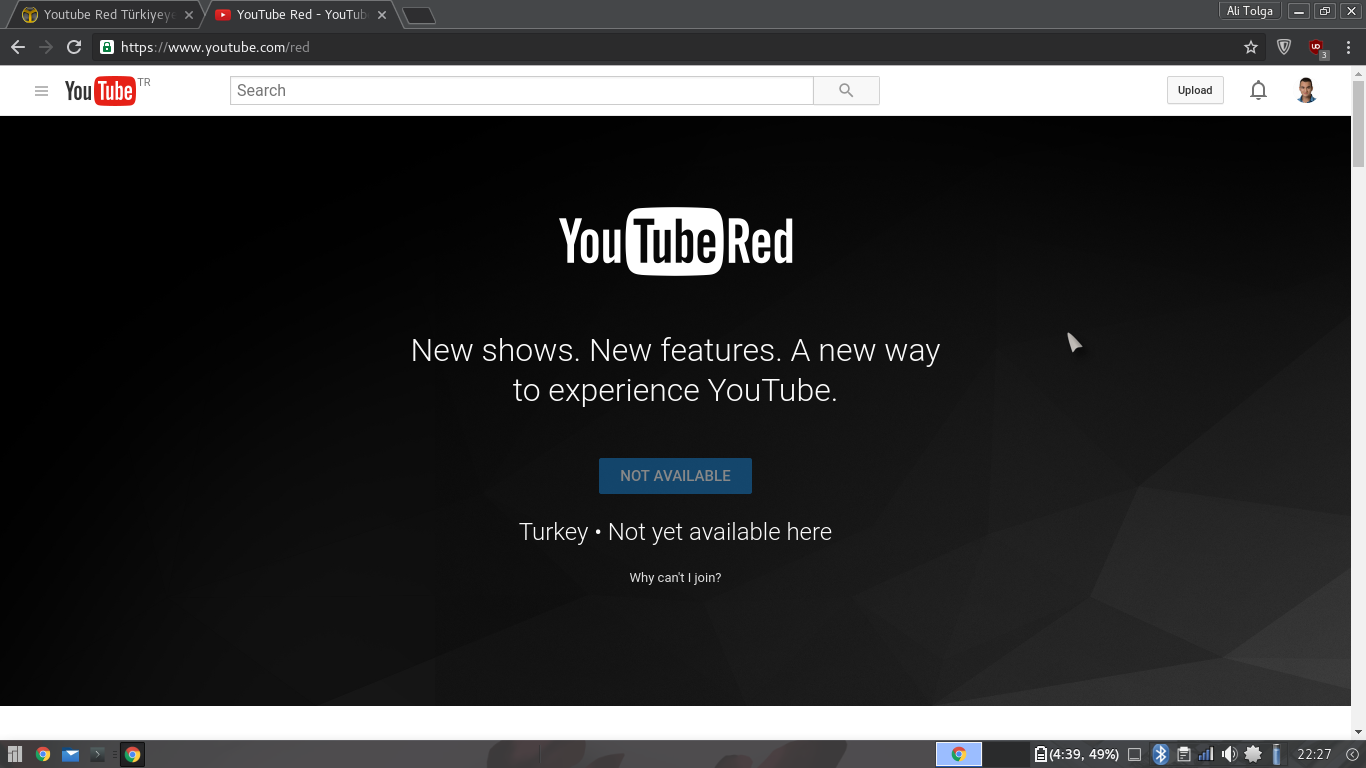Image resolution: width=1366 pixels, height=768 pixels.
Task: Click the arrow circle beside the clock
Action: [x=1353, y=754]
